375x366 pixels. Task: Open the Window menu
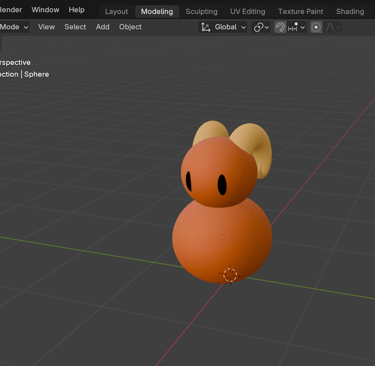pos(45,10)
